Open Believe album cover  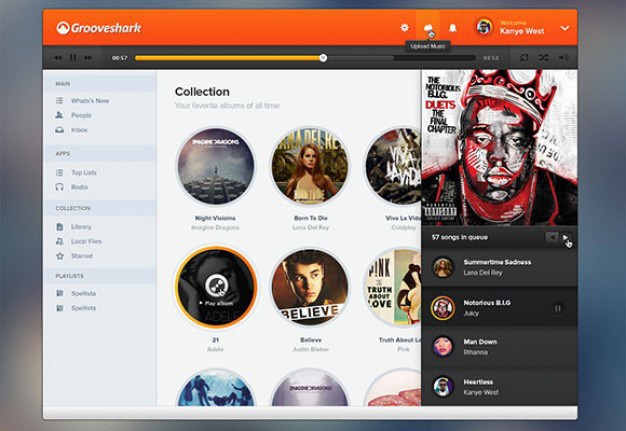(x=311, y=287)
